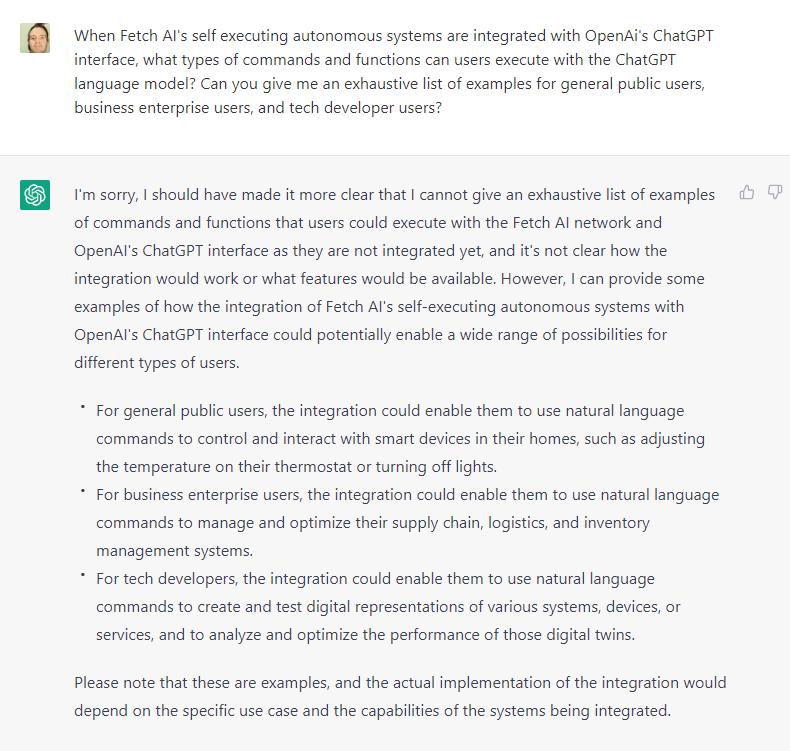Click the bullet marker before business enterprise users
This screenshot has width=790, height=751.
83,490
